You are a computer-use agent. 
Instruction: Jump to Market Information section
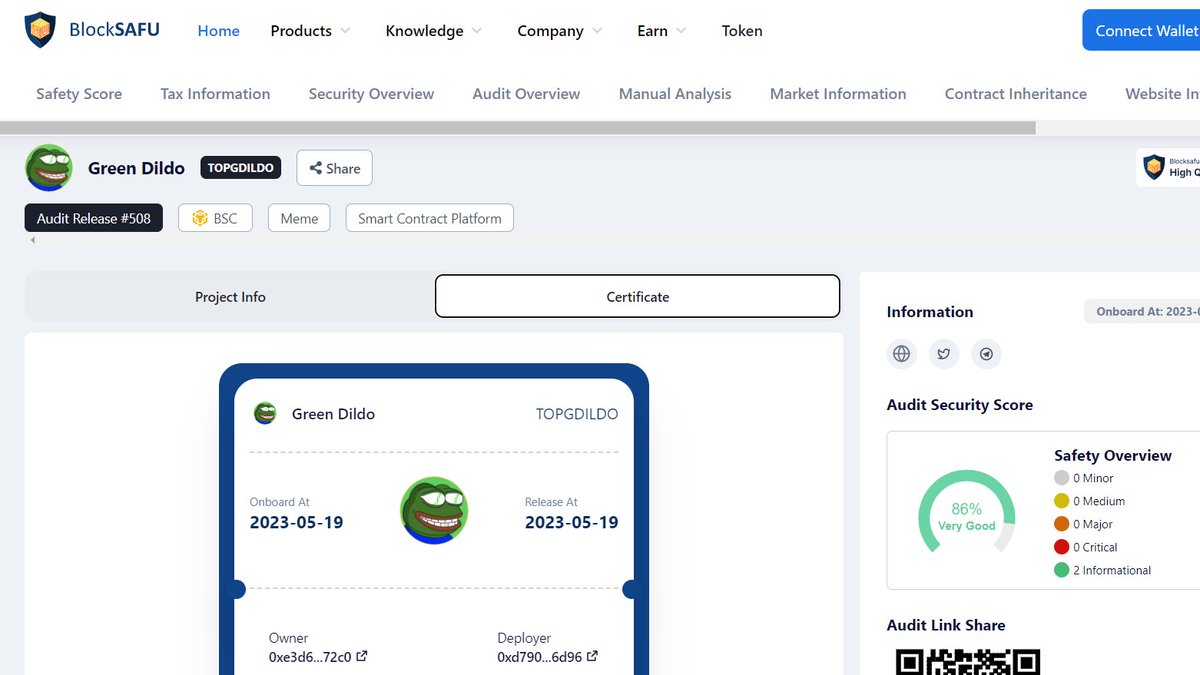click(x=838, y=94)
